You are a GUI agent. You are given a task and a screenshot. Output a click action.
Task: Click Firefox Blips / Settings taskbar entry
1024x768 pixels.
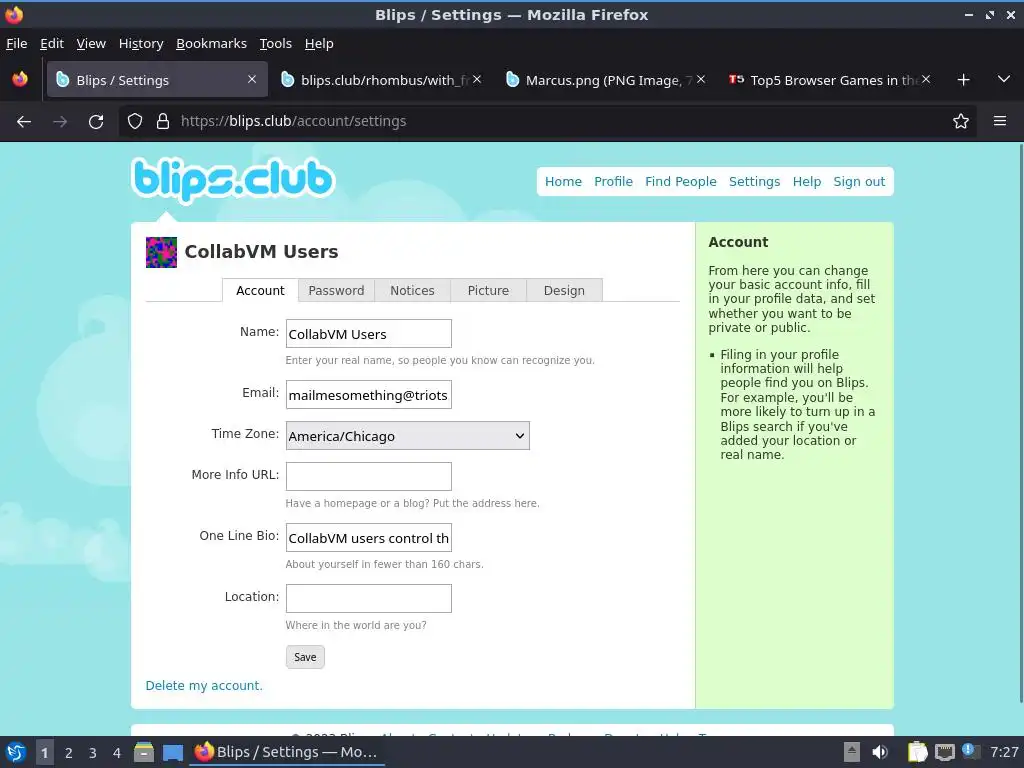click(x=287, y=752)
